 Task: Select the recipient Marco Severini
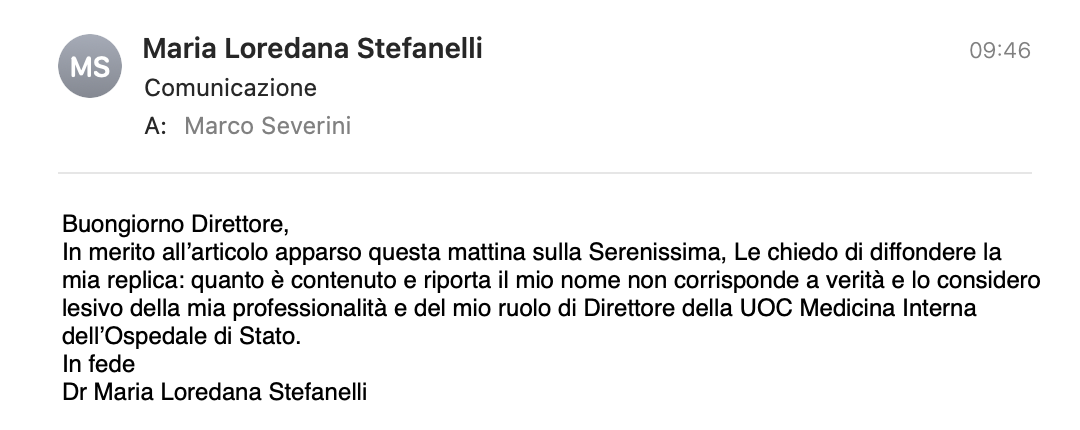(x=268, y=126)
